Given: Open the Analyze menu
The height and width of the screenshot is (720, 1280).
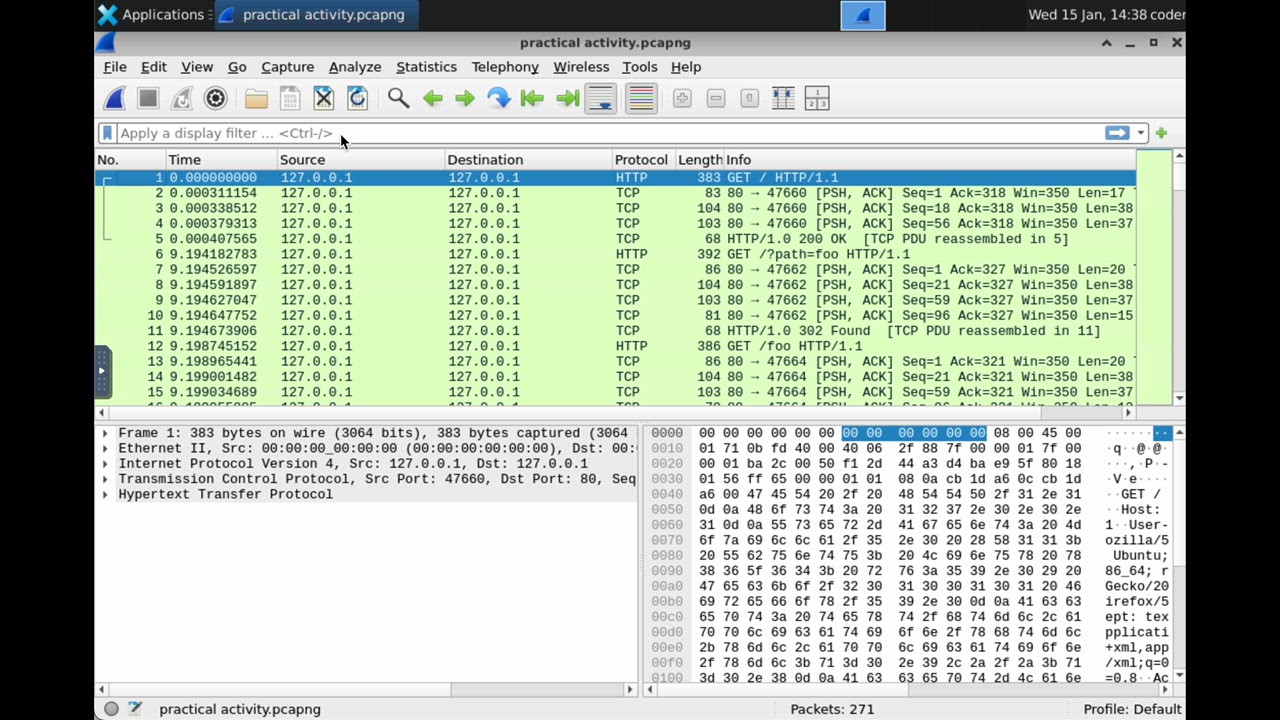Looking at the screenshot, I should (355, 67).
